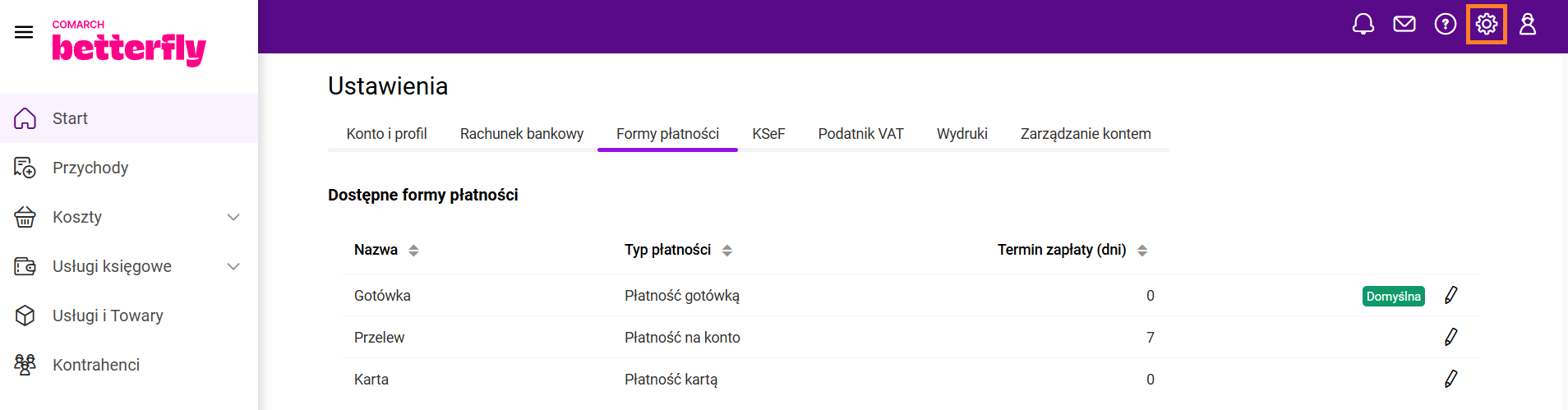This screenshot has height=410, width=1568.
Task: Edit the Gotówka payment form
Action: click(x=1451, y=295)
